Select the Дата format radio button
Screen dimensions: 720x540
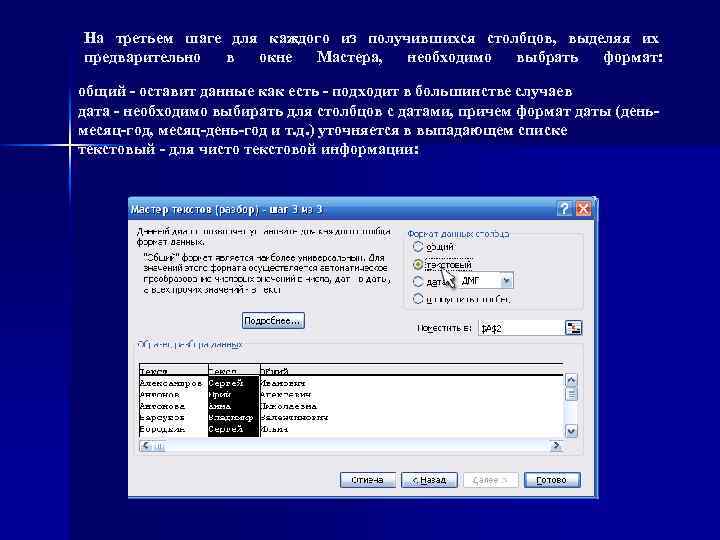(x=417, y=281)
